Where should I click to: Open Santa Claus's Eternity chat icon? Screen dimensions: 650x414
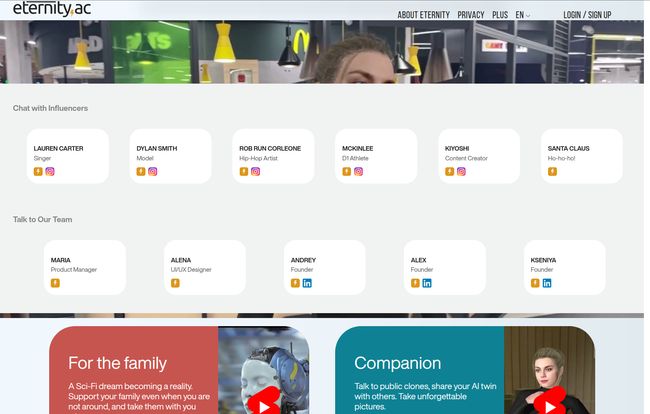pyautogui.click(x=552, y=172)
